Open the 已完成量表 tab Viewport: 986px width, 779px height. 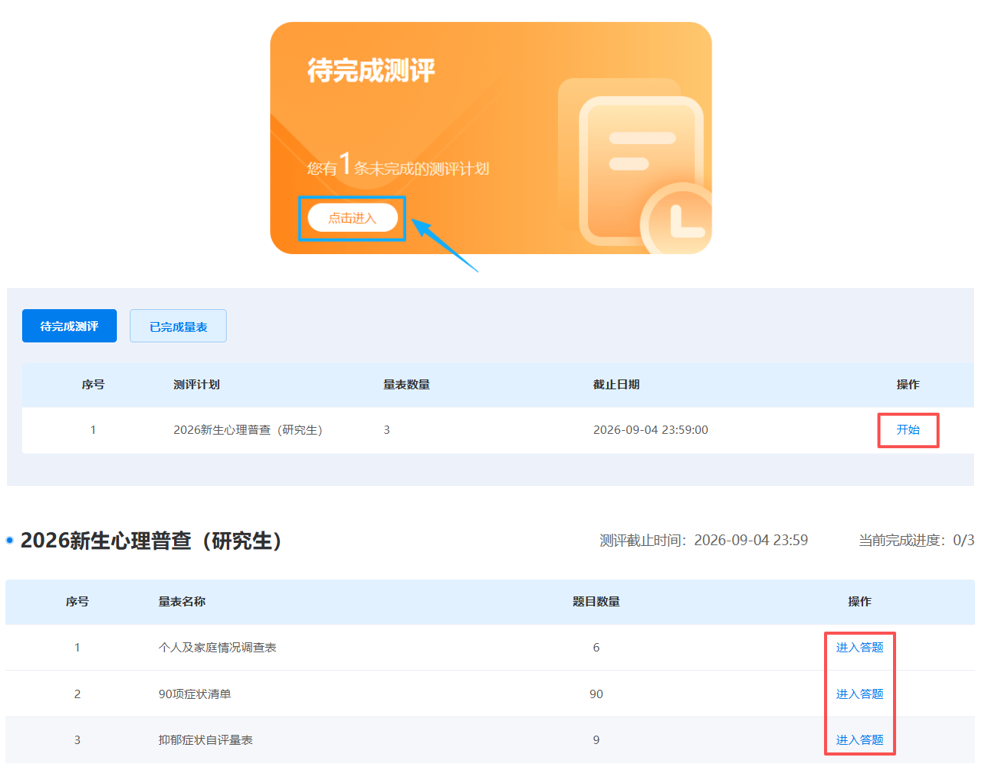pyautogui.click(x=178, y=326)
